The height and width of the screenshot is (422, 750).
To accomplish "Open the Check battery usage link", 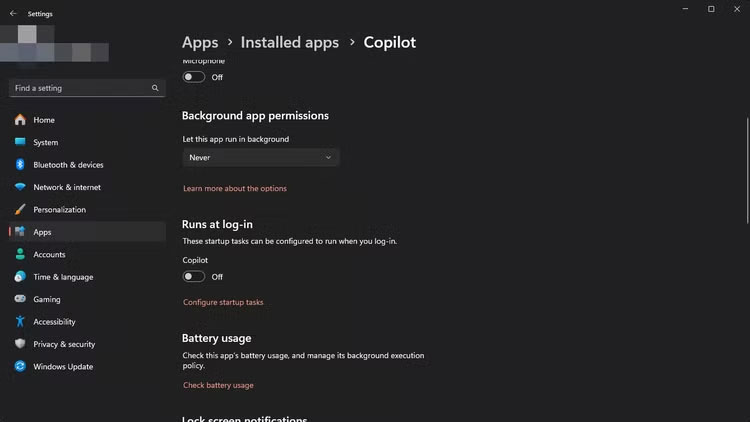I will (218, 385).
